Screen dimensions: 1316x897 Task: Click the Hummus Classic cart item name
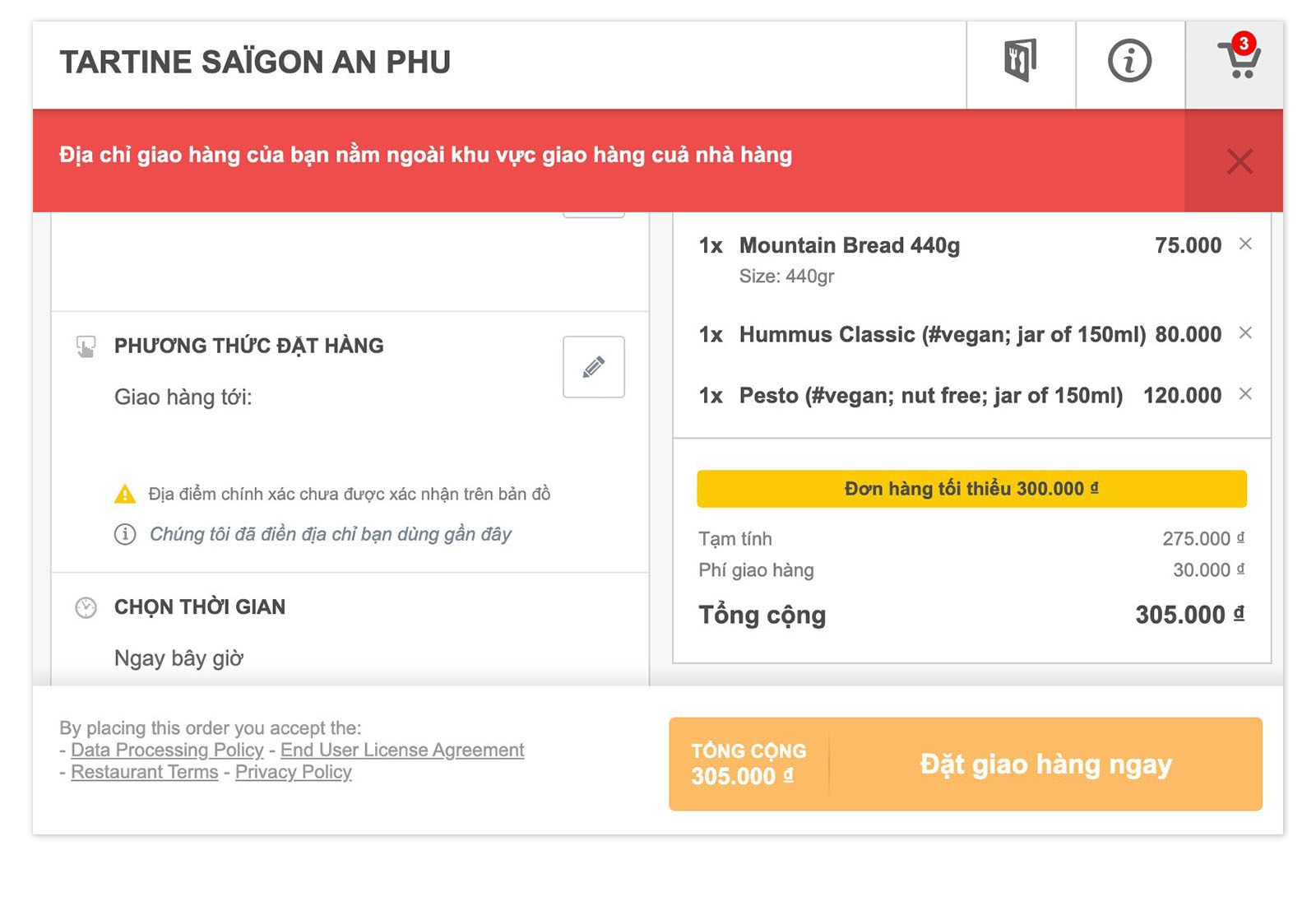[942, 334]
